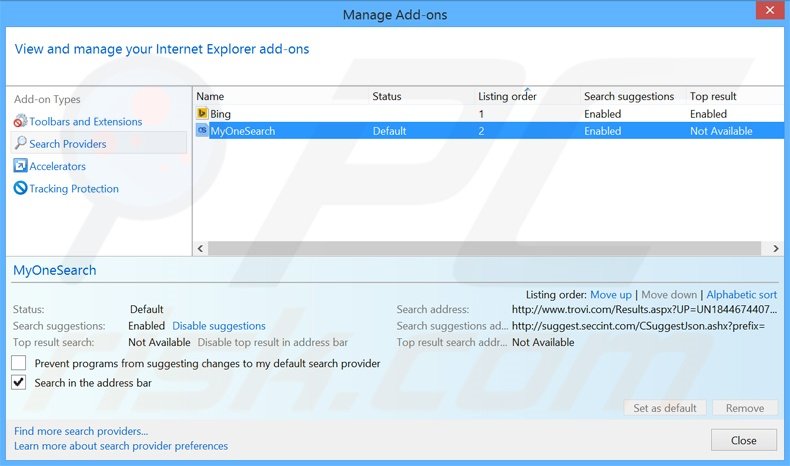790x466 pixels.
Task: Click the Set as default button
Action: 665,408
